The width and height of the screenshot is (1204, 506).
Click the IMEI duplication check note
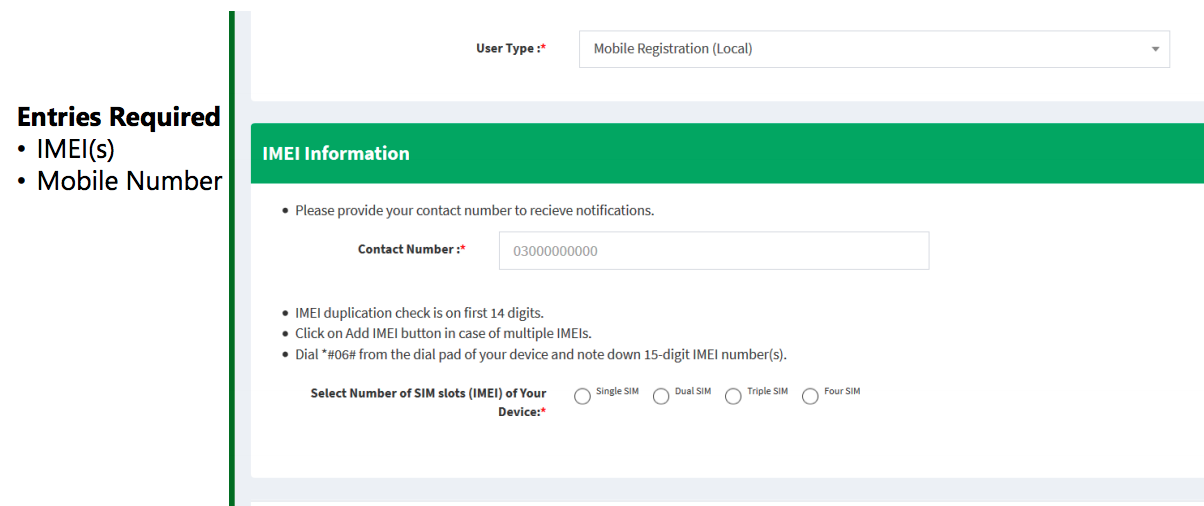click(x=419, y=313)
